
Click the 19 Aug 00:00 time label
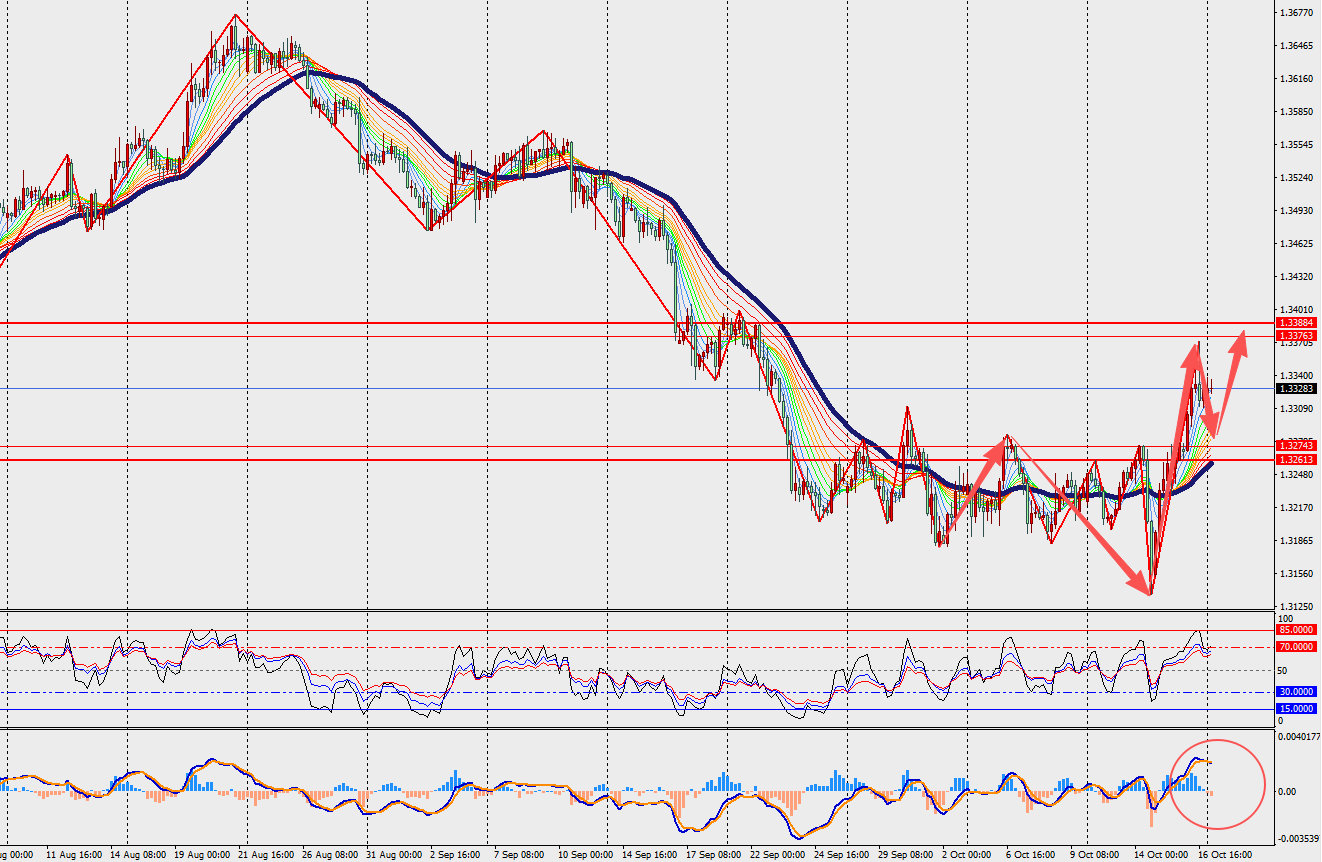pos(201,855)
